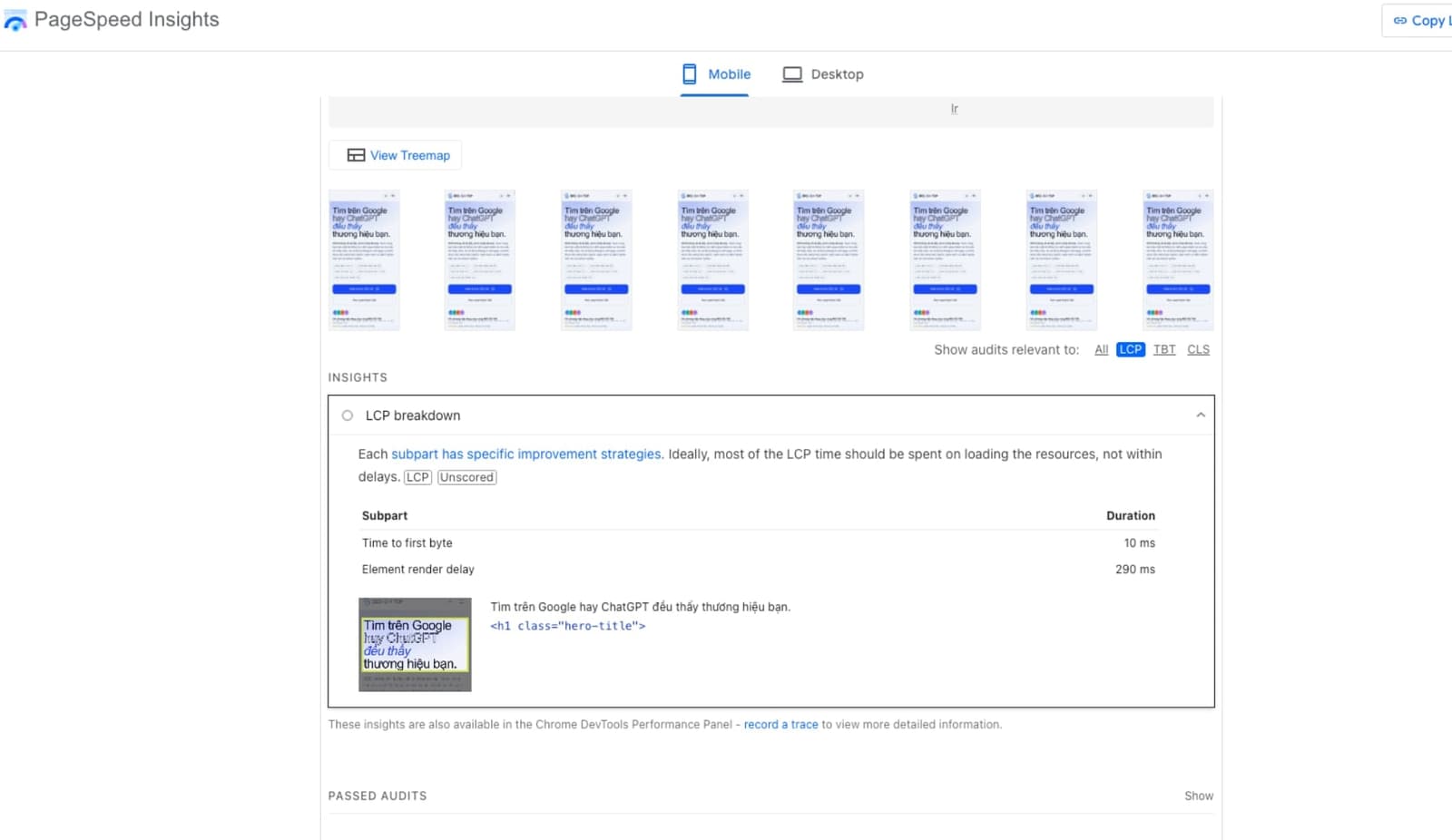1452x840 pixels.
Task: Show audits relevant to All
Action: click(1101, 349)
